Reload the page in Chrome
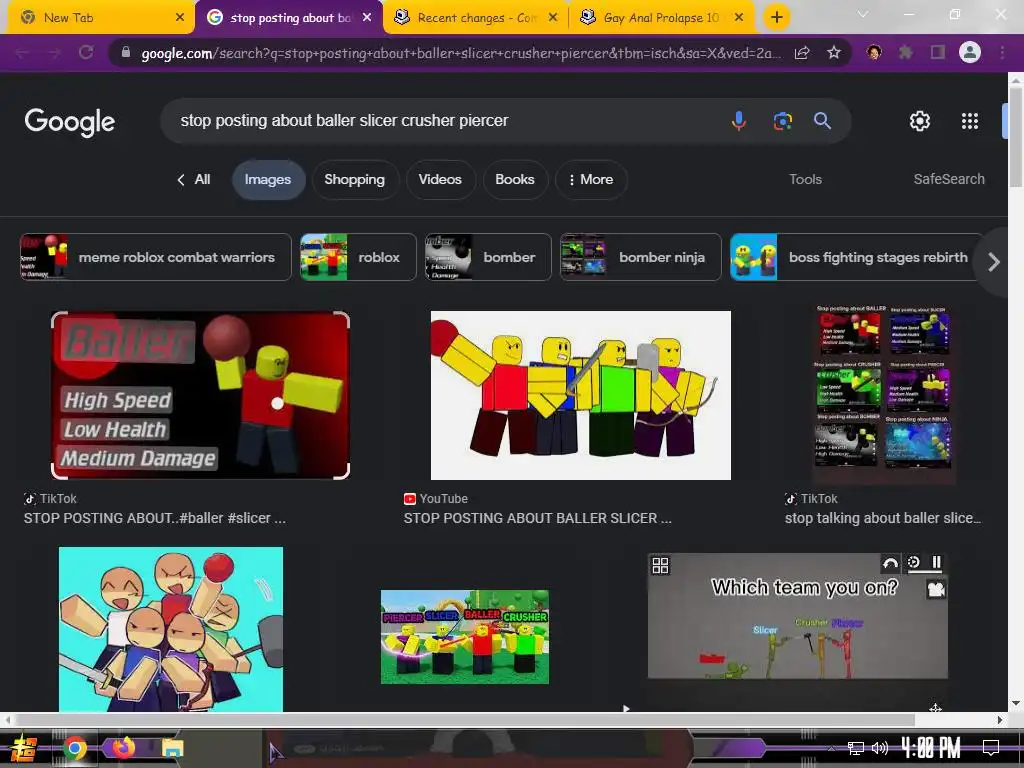Viewport: 1024px width, 768px height. [x=86, y=52]
